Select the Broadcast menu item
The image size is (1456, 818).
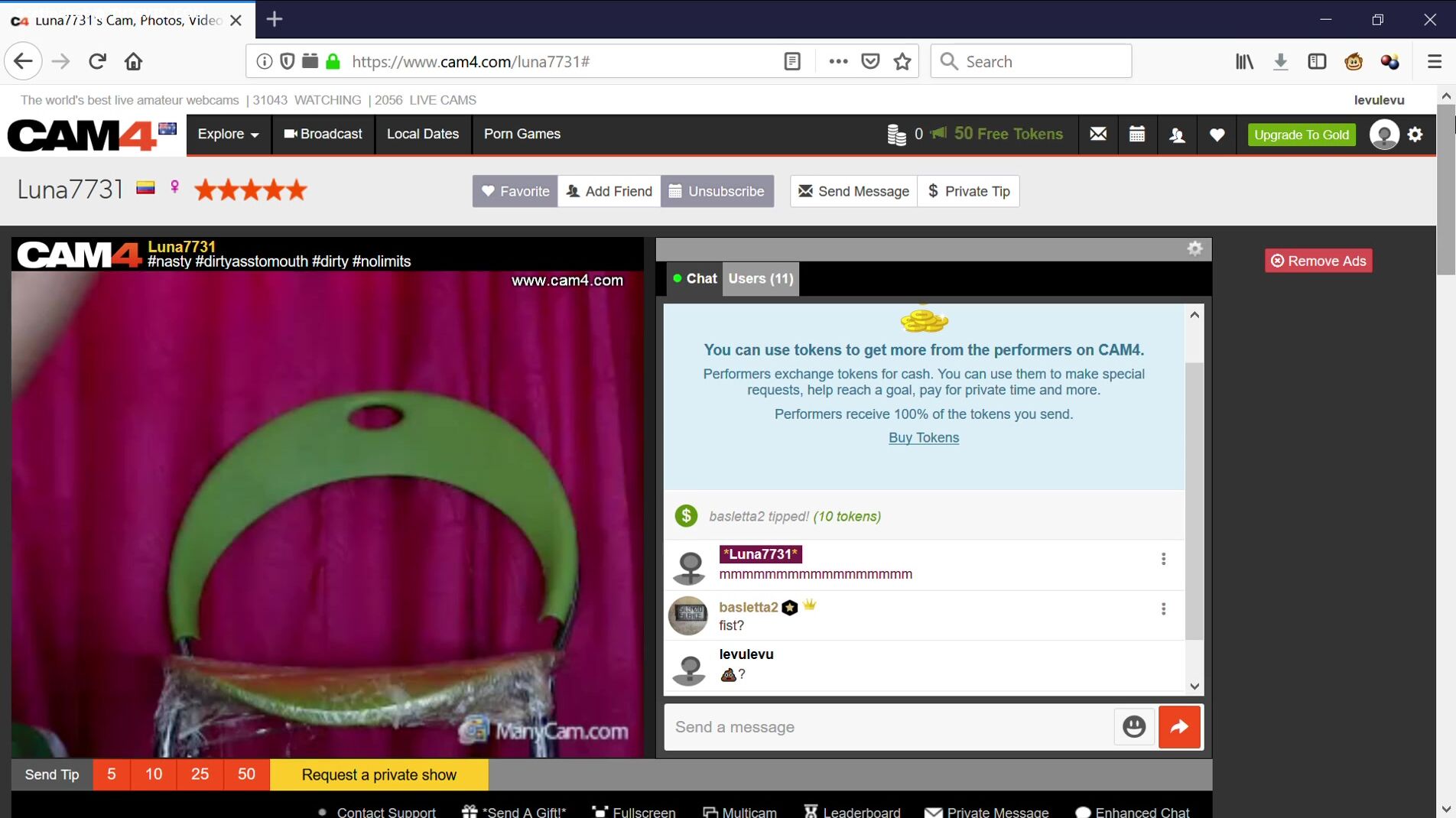[323, 135]
